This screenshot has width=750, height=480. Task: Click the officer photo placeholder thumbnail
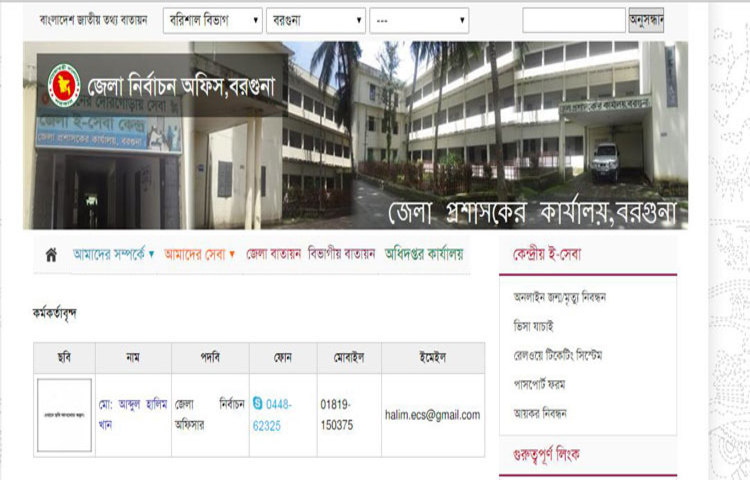tap(64, 415)
